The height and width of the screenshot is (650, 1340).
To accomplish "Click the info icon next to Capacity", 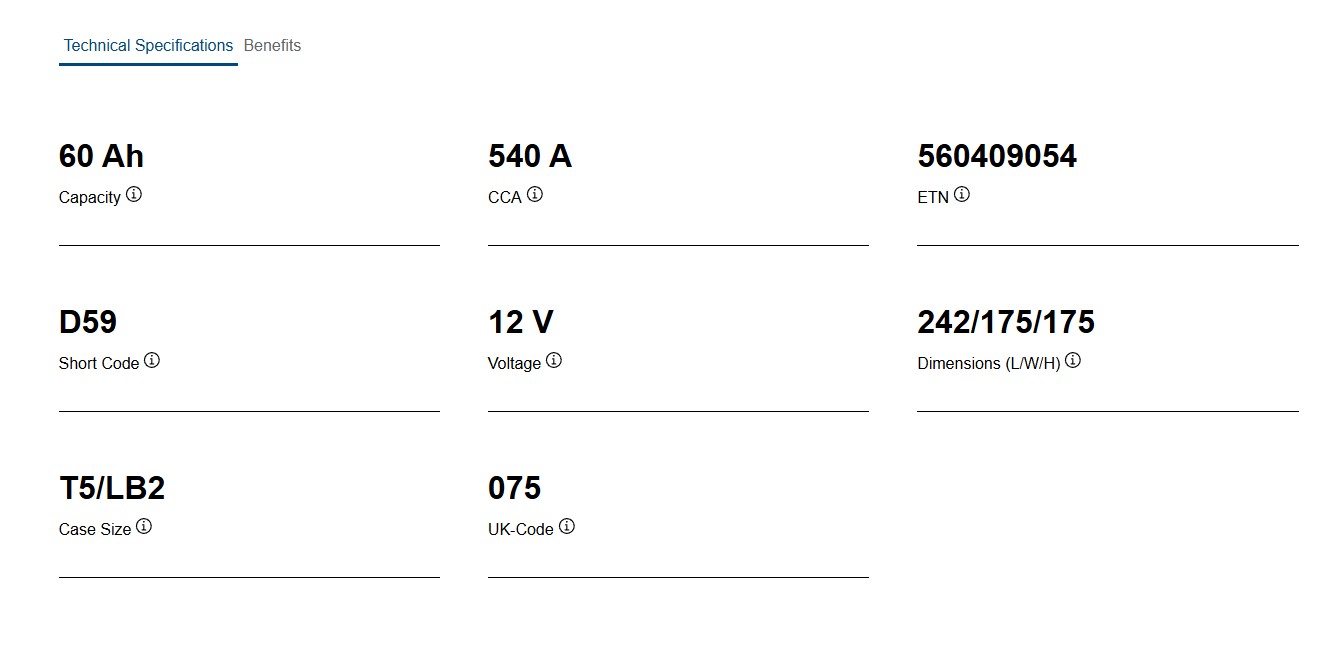I will 134,194.
